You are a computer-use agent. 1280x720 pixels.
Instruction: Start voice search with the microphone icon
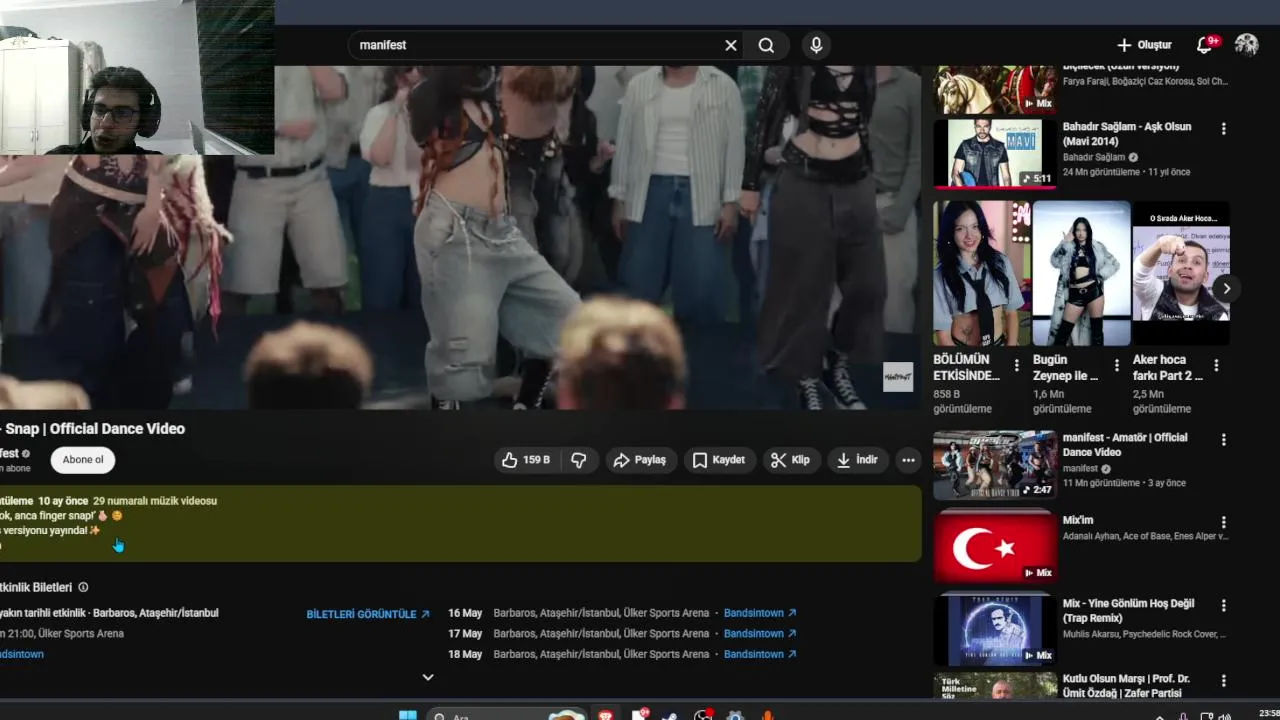pyautogui.click(x=816, y=45)
